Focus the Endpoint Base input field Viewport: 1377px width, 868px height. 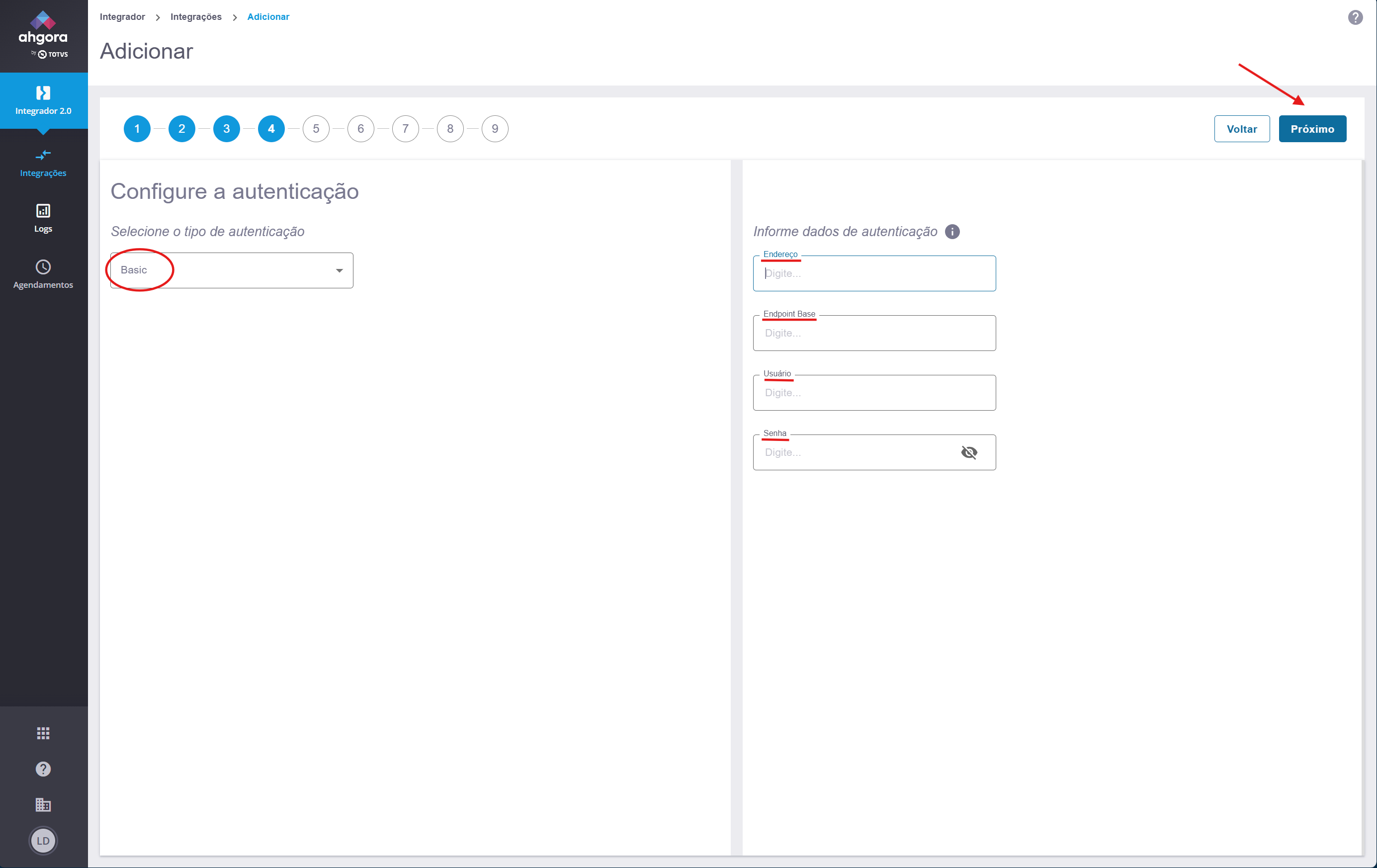click(874, 334)
